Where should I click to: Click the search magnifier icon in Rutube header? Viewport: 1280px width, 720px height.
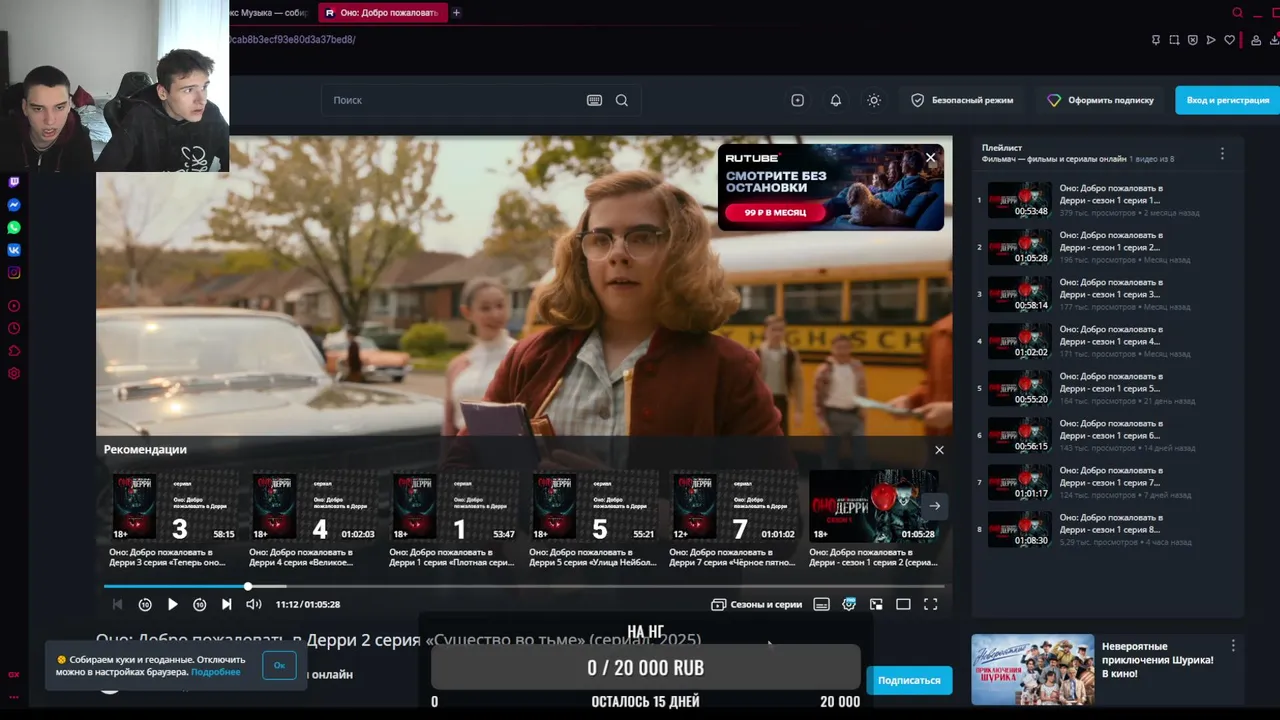(622, 100)
